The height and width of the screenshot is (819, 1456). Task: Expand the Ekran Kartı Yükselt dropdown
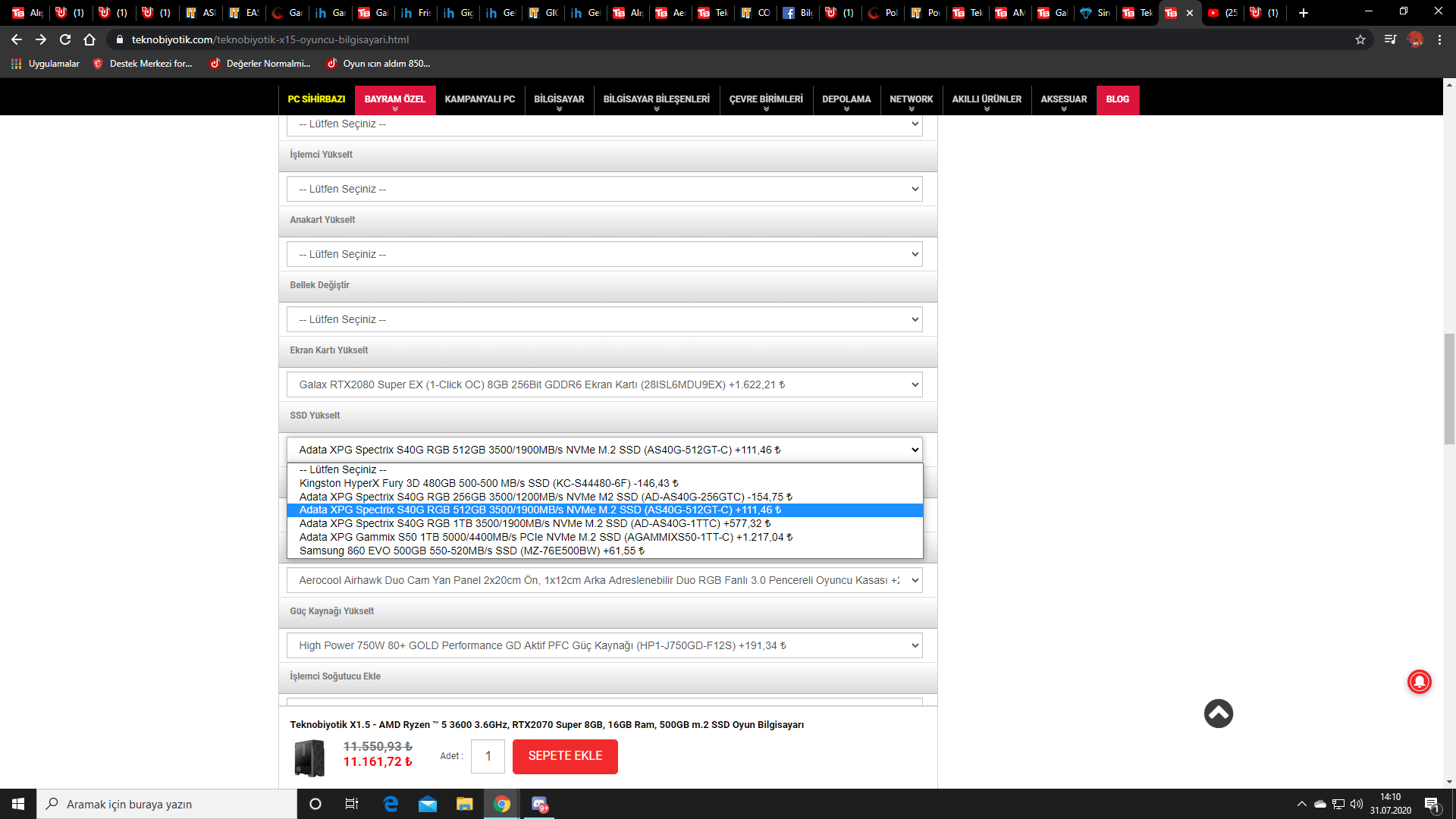(x=604, y=384)
